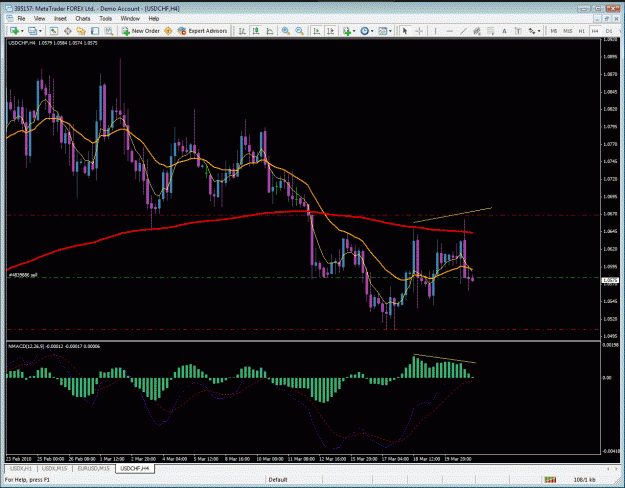Switch to H4 timeframe

coord(595,31)
